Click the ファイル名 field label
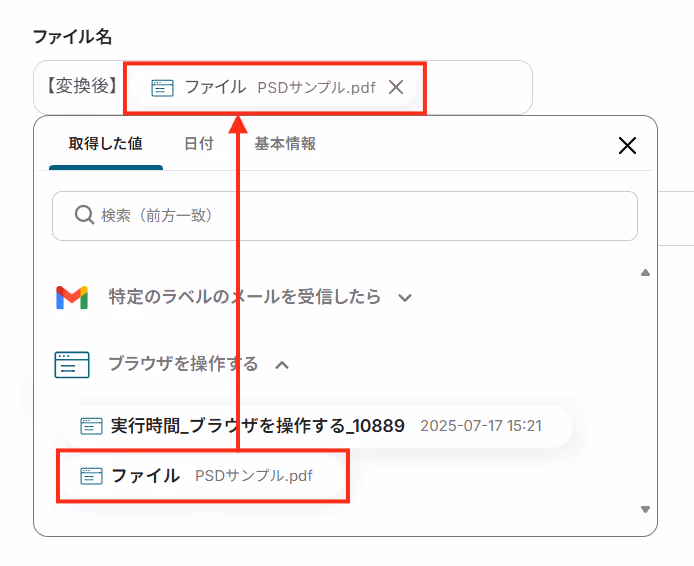This screenshot has height=566, width=694. (x=72, y=37)
